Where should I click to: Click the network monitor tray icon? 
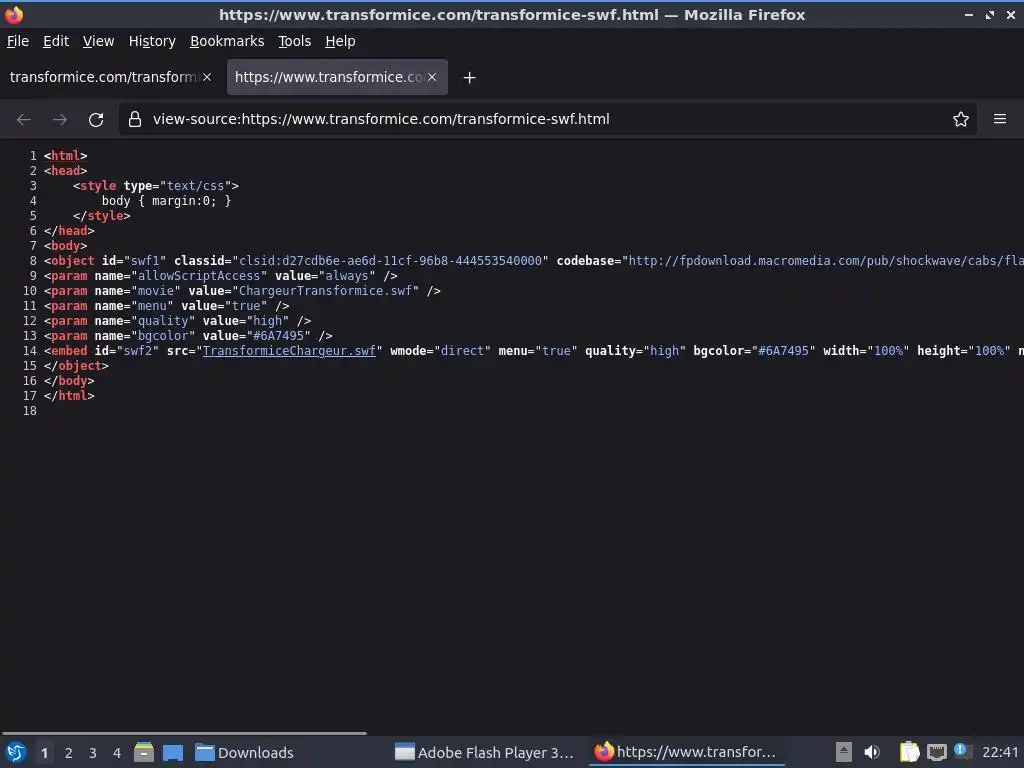[x=936, y=752]
